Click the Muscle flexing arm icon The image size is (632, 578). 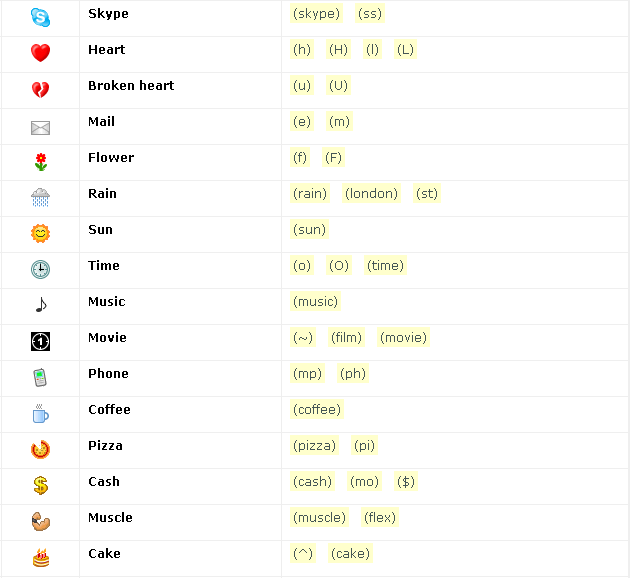tap(40, 521)
